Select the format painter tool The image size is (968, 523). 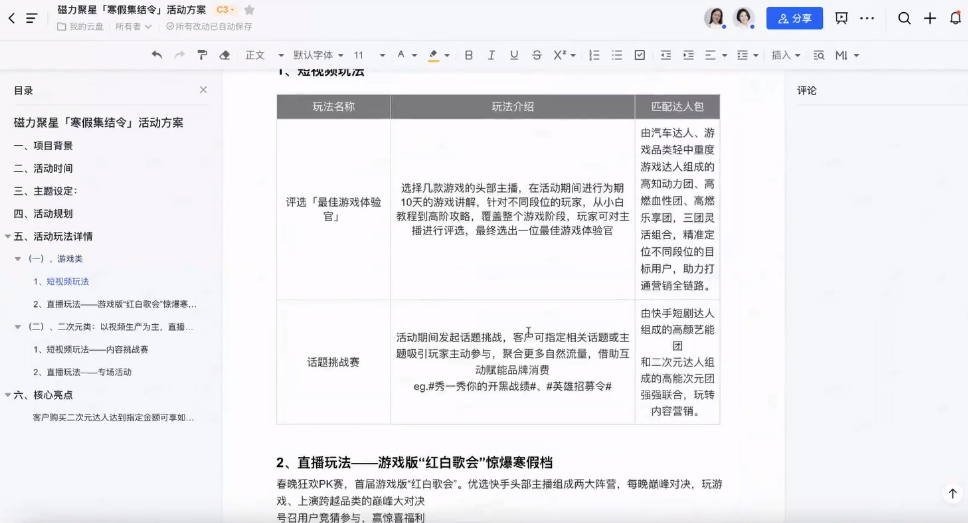click(x=202, y=55)
